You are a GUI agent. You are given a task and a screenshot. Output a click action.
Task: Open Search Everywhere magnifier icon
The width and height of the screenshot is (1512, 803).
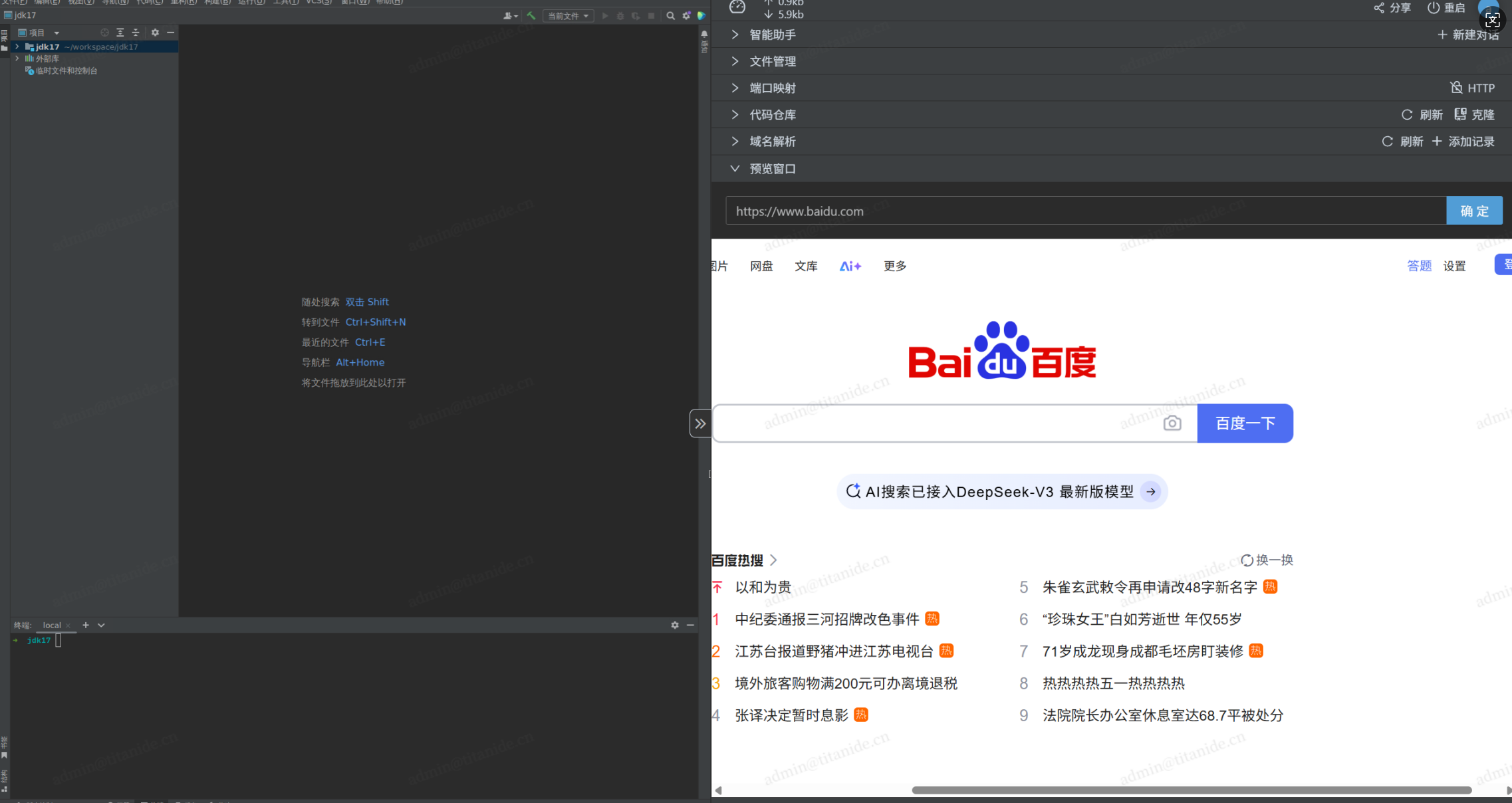[x=670, y=16]
